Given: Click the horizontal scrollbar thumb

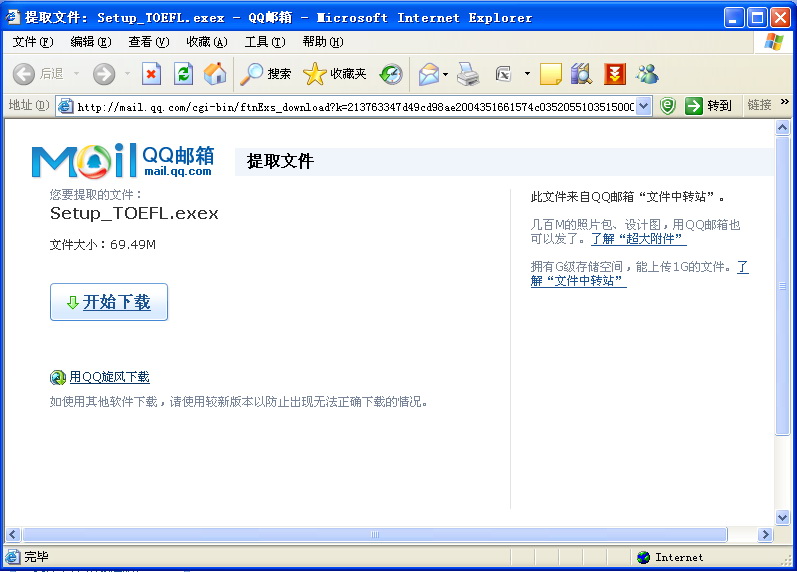Looking at the screenshot, I should point(375,535).
